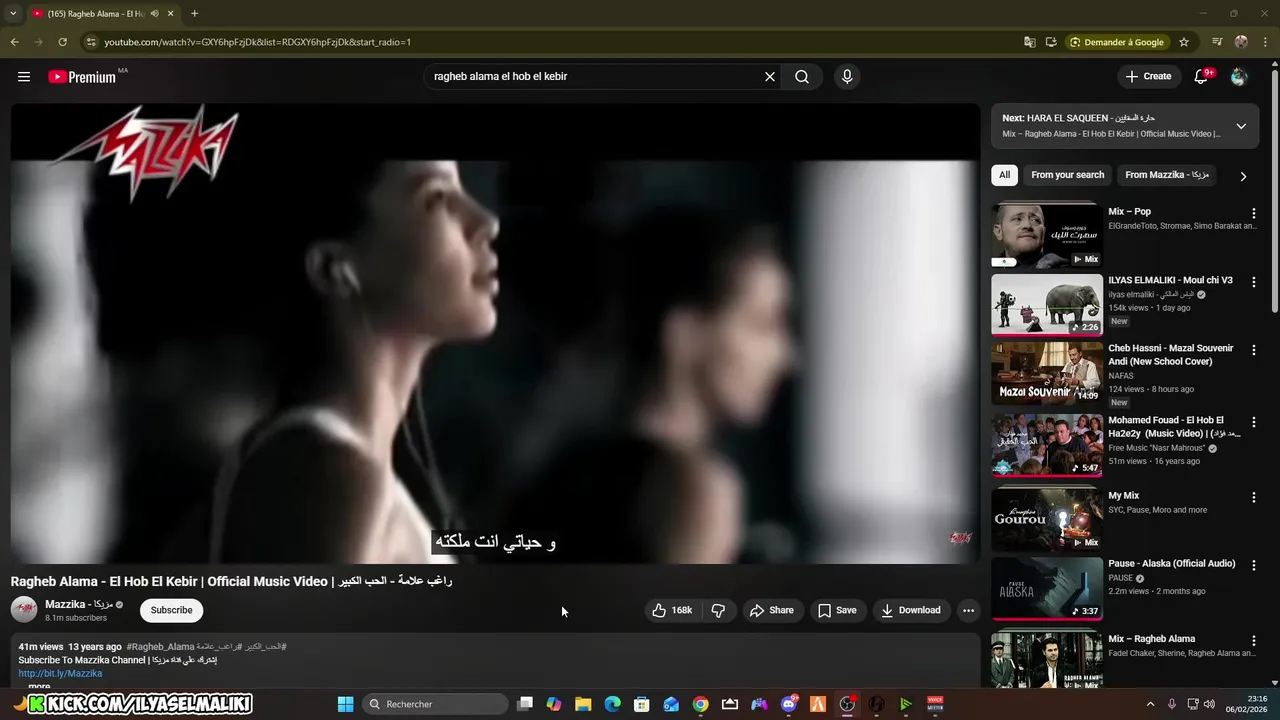The width and height of the screenshot is (1280, 720).
Task: Open ILYAS ELMALIKI Moul chi V3 thumbnail
Action: click(1047, 304)
